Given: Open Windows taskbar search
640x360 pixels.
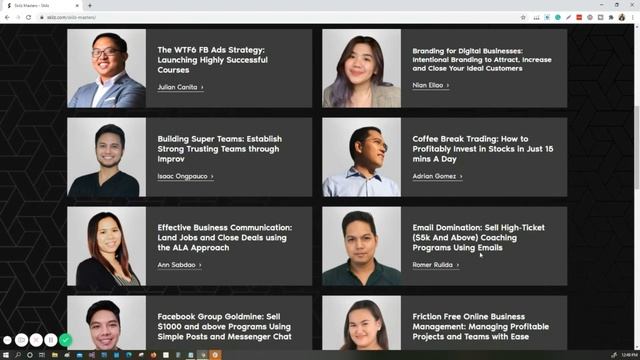Looking at the screenshot, I should (x=18, y=355).
